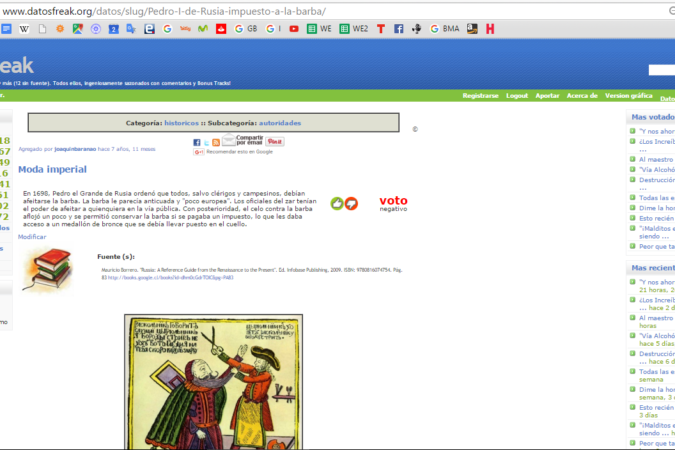Open the Google Calendar bookmark
The width and height of the screenshot is (675, 450).
[x=113, y=29]
